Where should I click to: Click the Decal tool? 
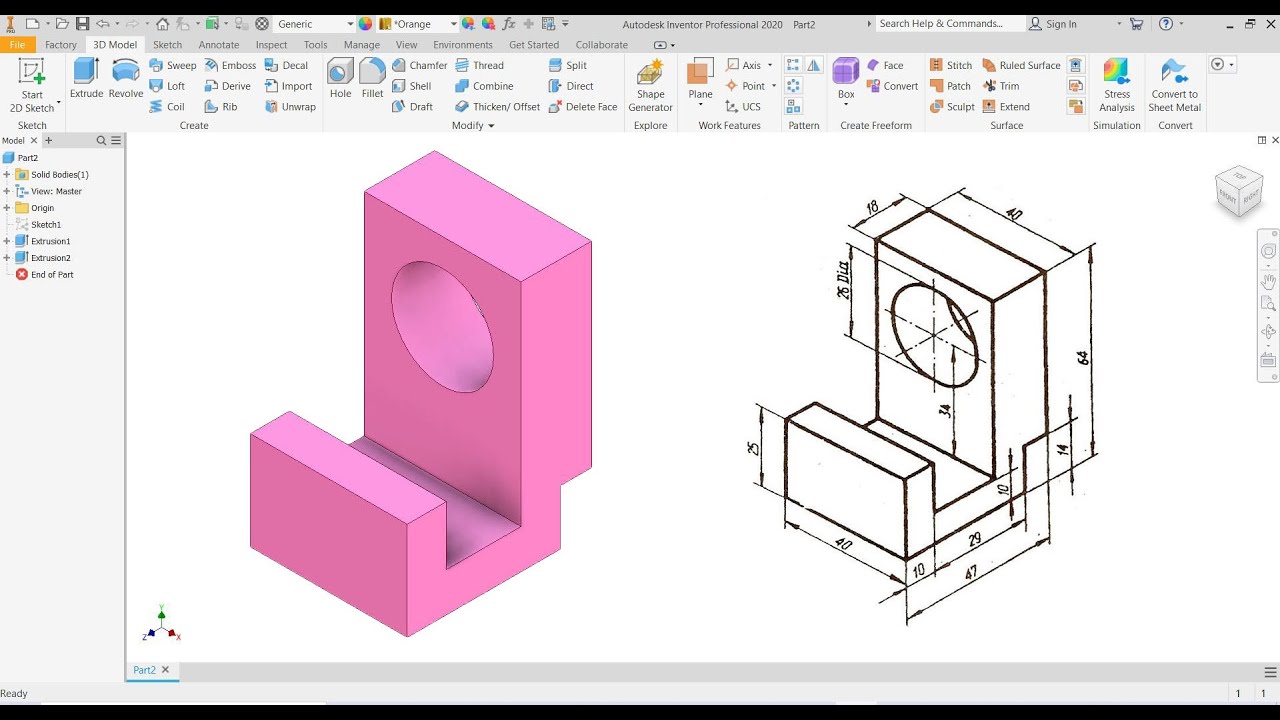[x=286, y=65]
